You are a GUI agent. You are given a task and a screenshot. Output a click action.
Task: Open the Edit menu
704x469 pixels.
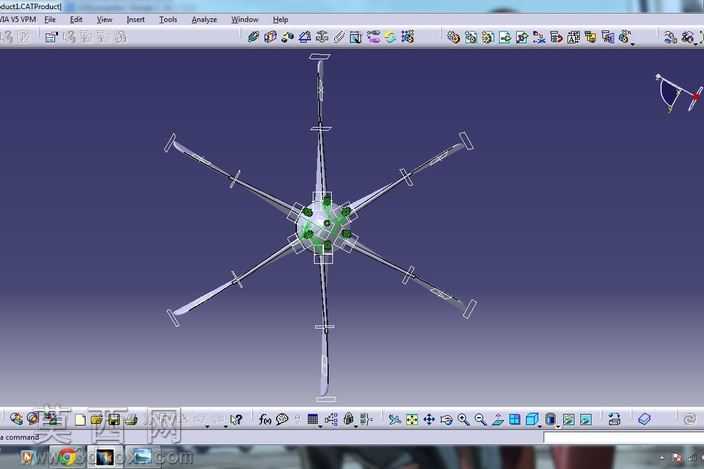[76, 20]
